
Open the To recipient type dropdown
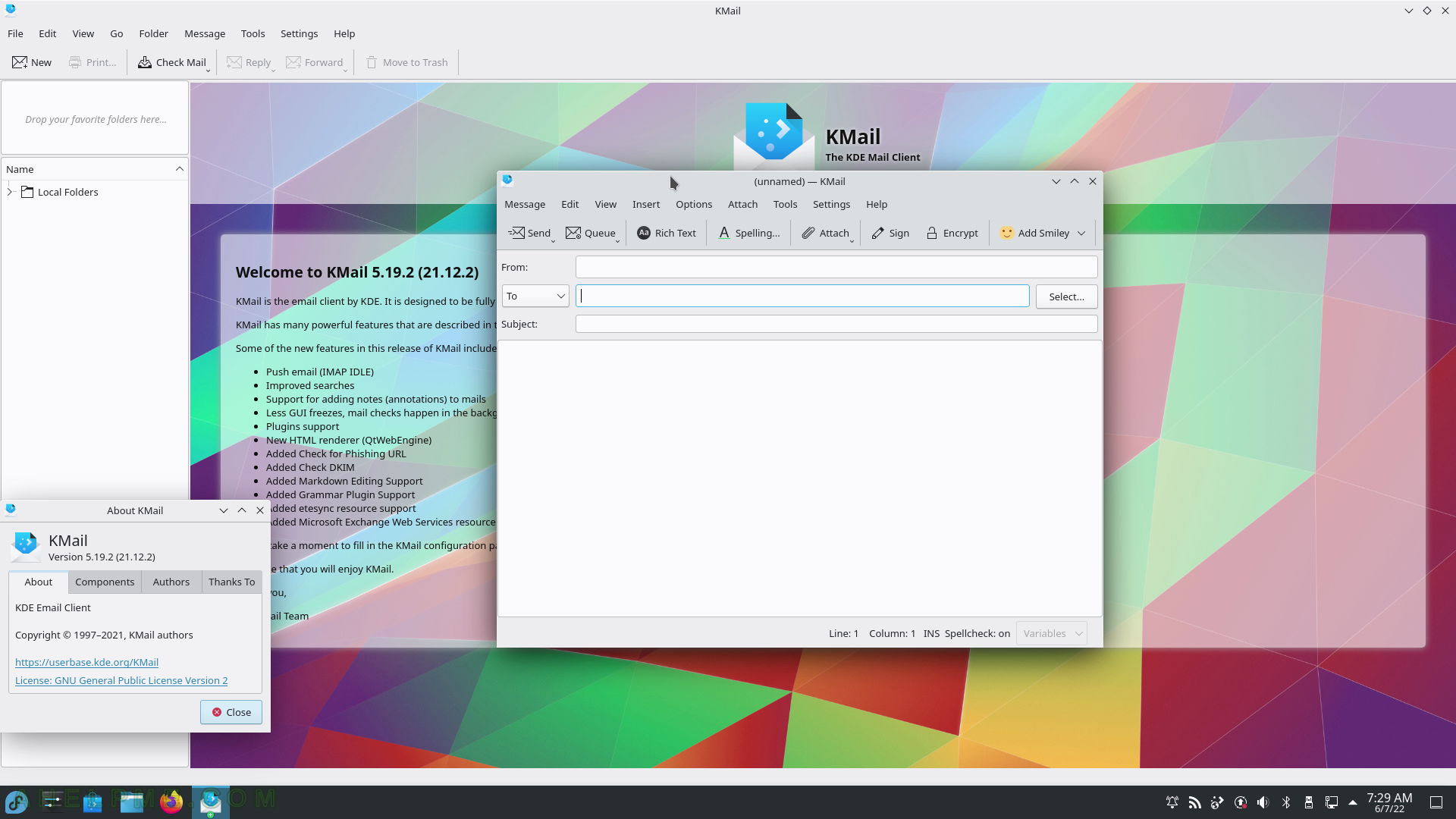coord(535,296)
